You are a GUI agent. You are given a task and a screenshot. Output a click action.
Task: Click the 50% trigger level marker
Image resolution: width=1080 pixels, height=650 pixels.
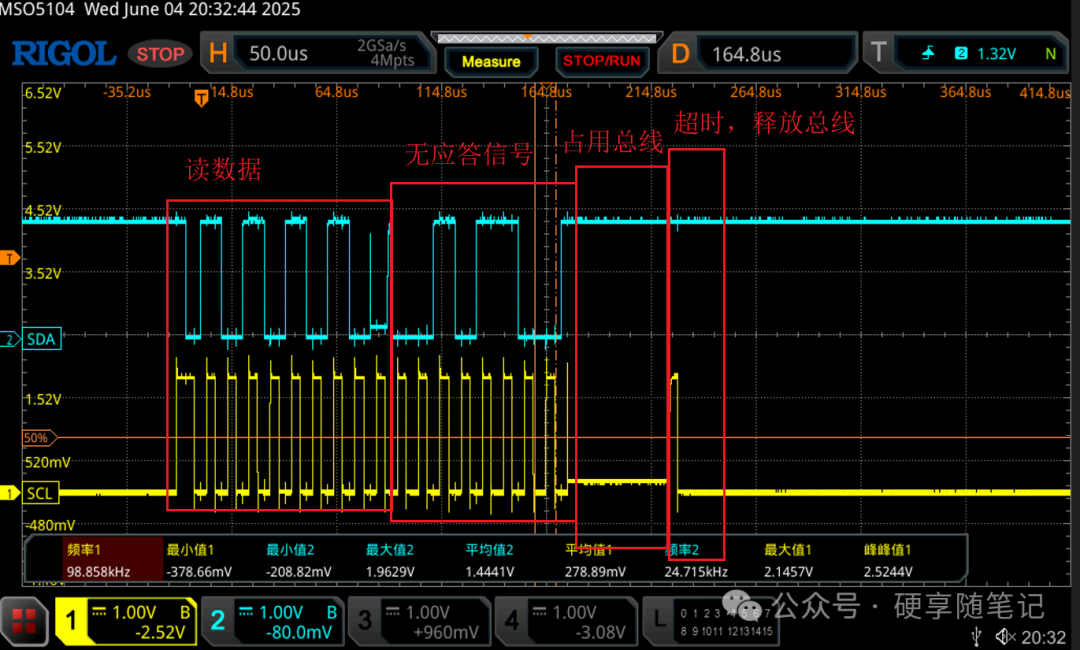[38, 437]
